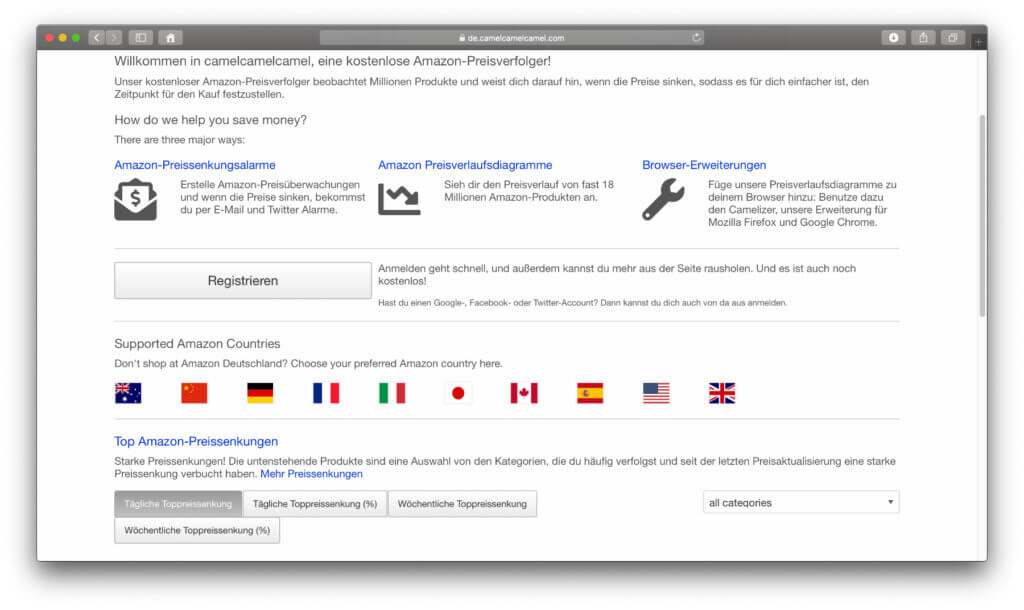Viewport: 1024px width, 610px height.
Task: Open Safari home button in toolbar
Action: (170, 38)
